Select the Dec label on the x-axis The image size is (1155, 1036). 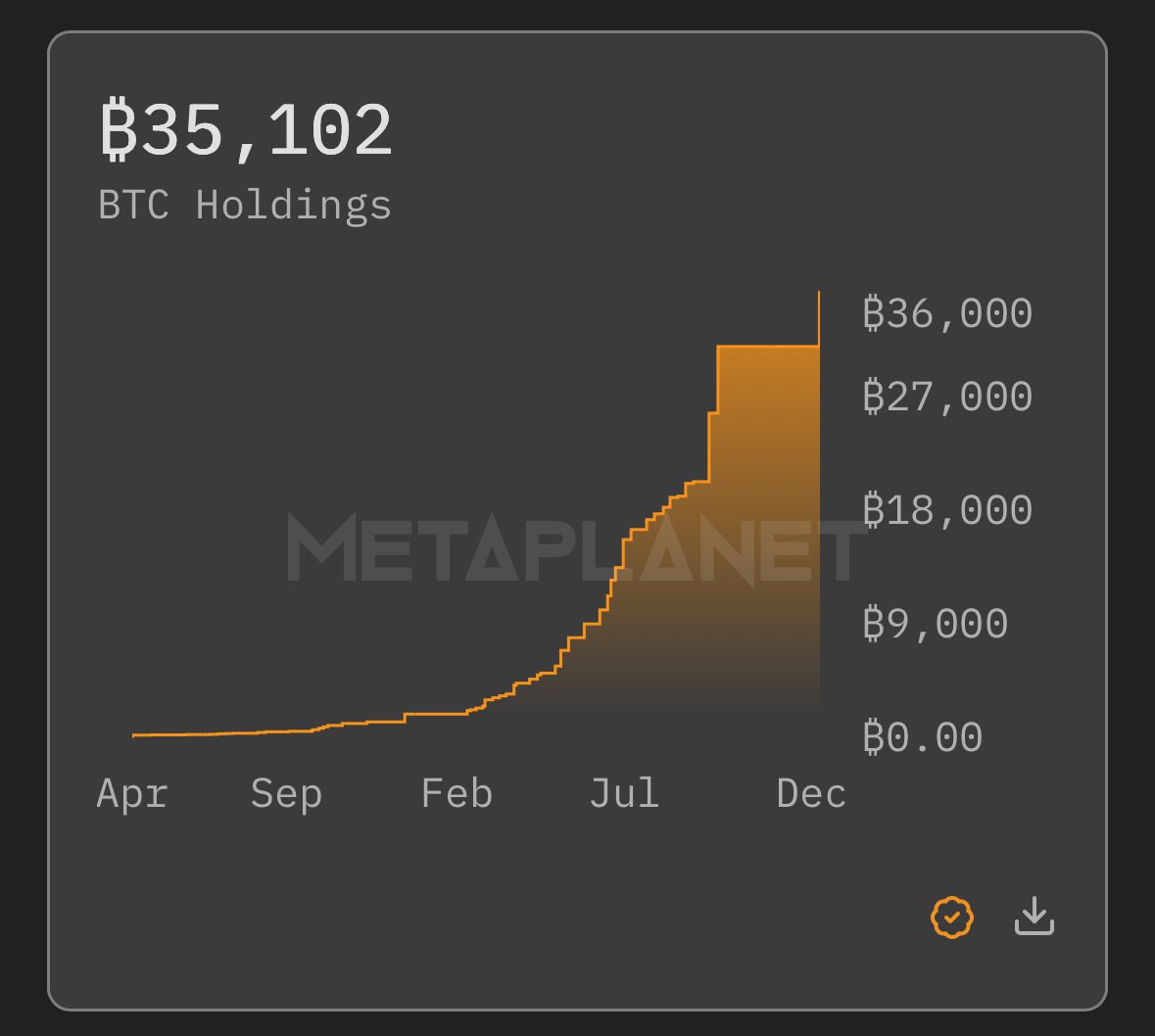pos(811,793)
